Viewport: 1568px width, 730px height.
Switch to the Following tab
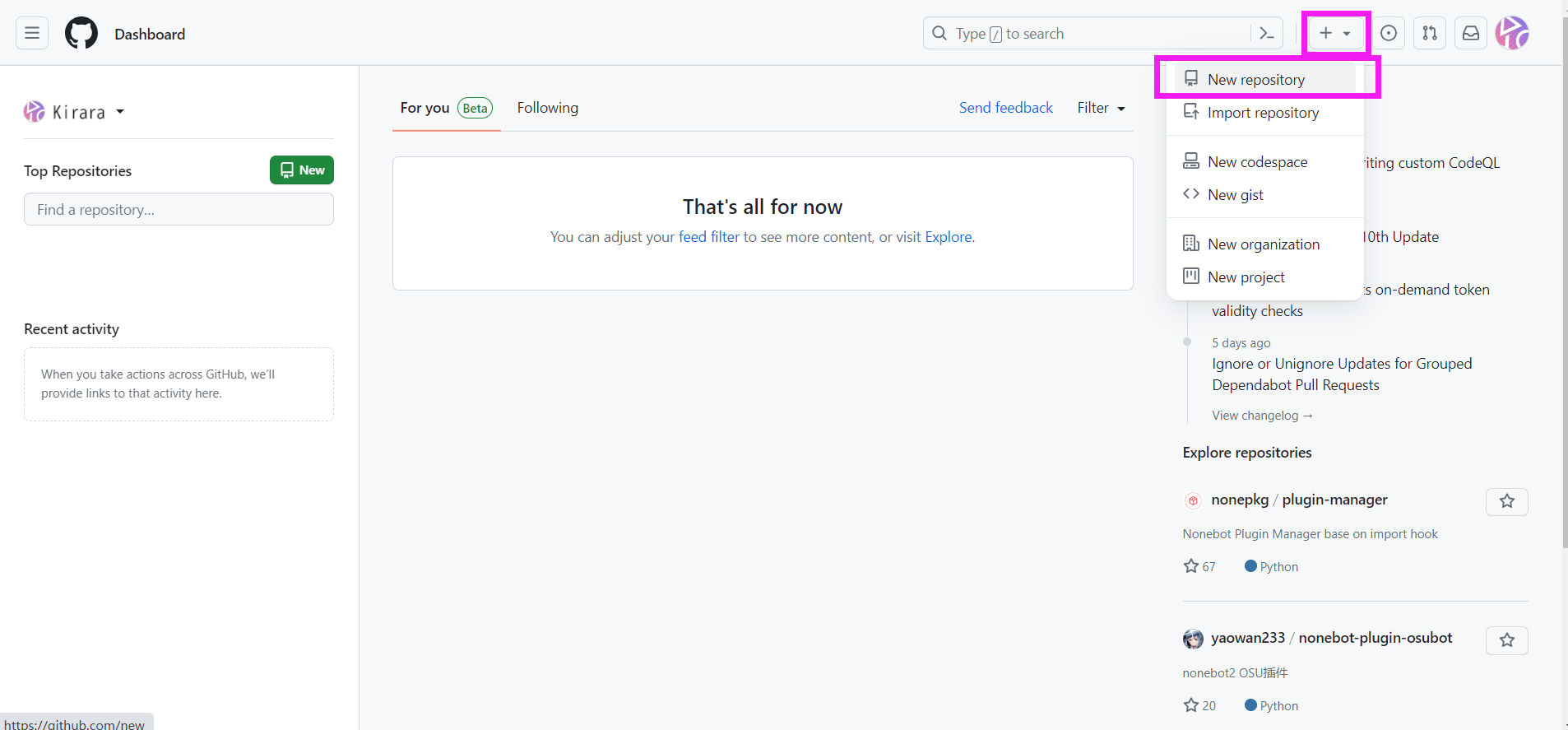pyautogui.click(x=548, y=108)
